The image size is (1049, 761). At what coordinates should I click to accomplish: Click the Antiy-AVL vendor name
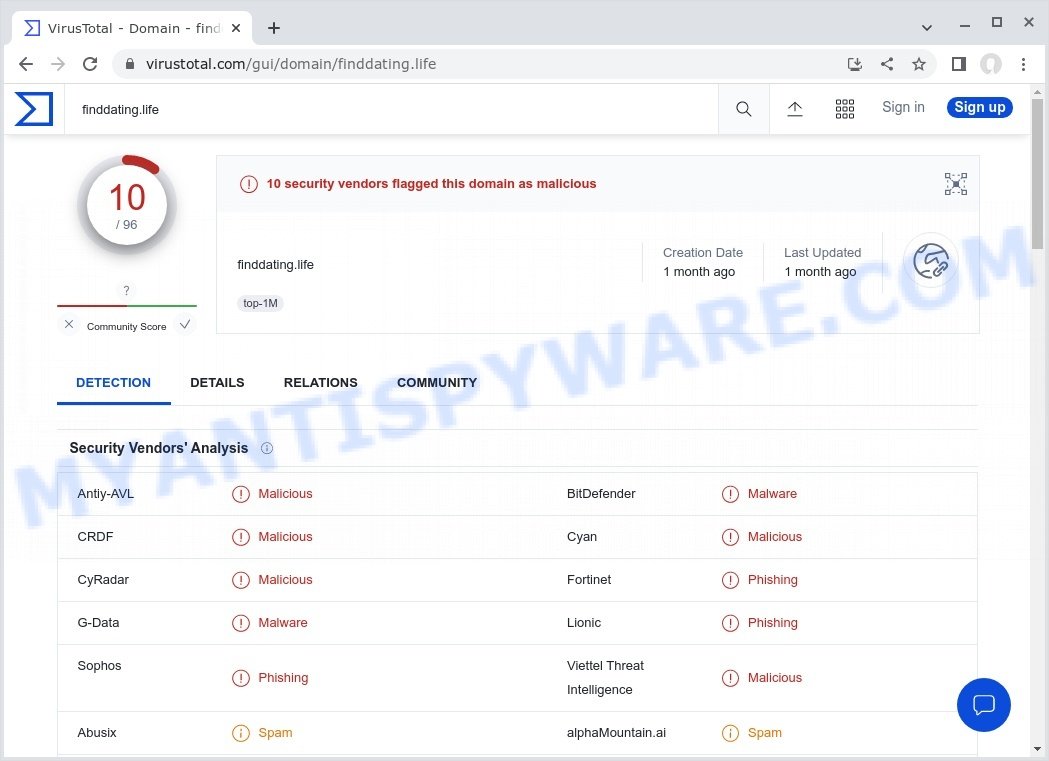106,494
